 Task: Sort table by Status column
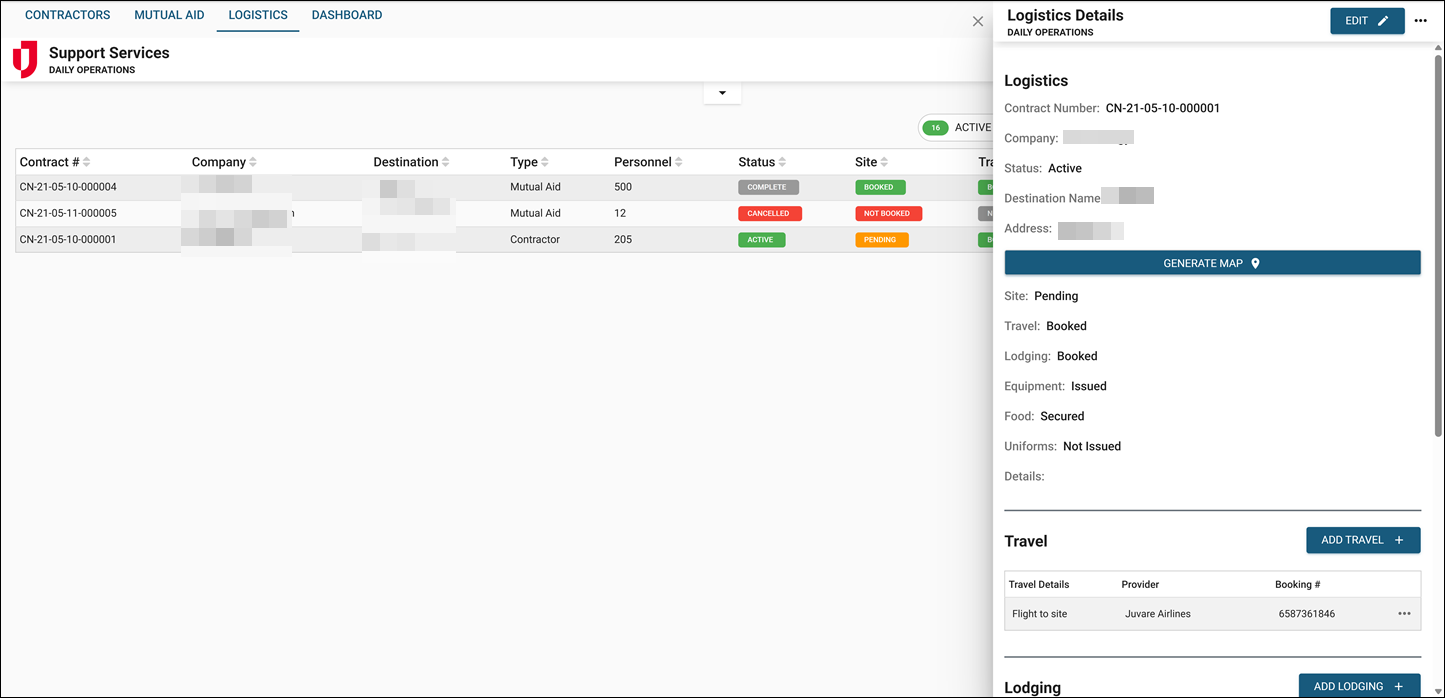764,162
